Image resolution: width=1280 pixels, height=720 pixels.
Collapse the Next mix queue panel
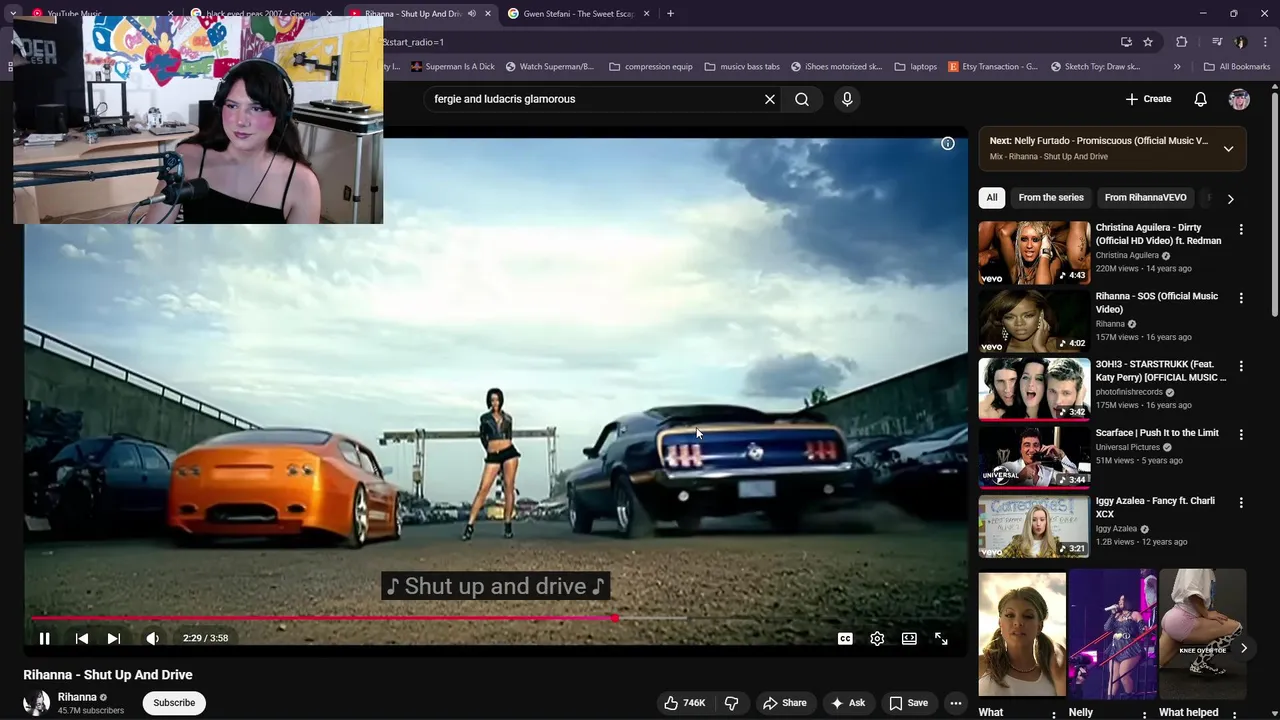[1228, 148]
